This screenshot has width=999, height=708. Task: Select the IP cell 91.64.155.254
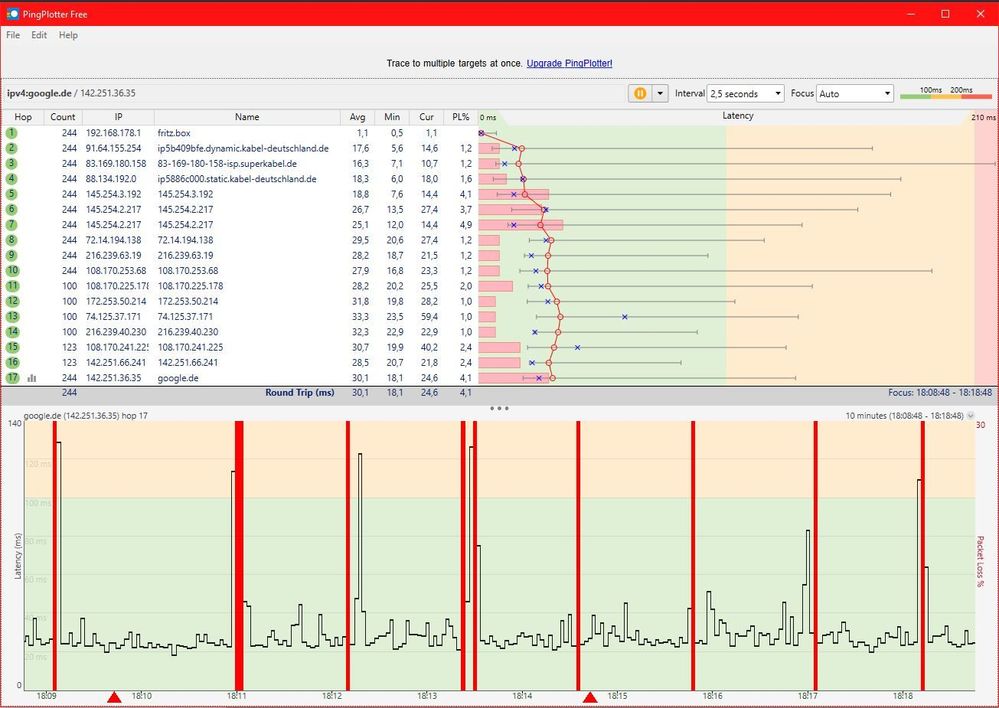(113, 148)
